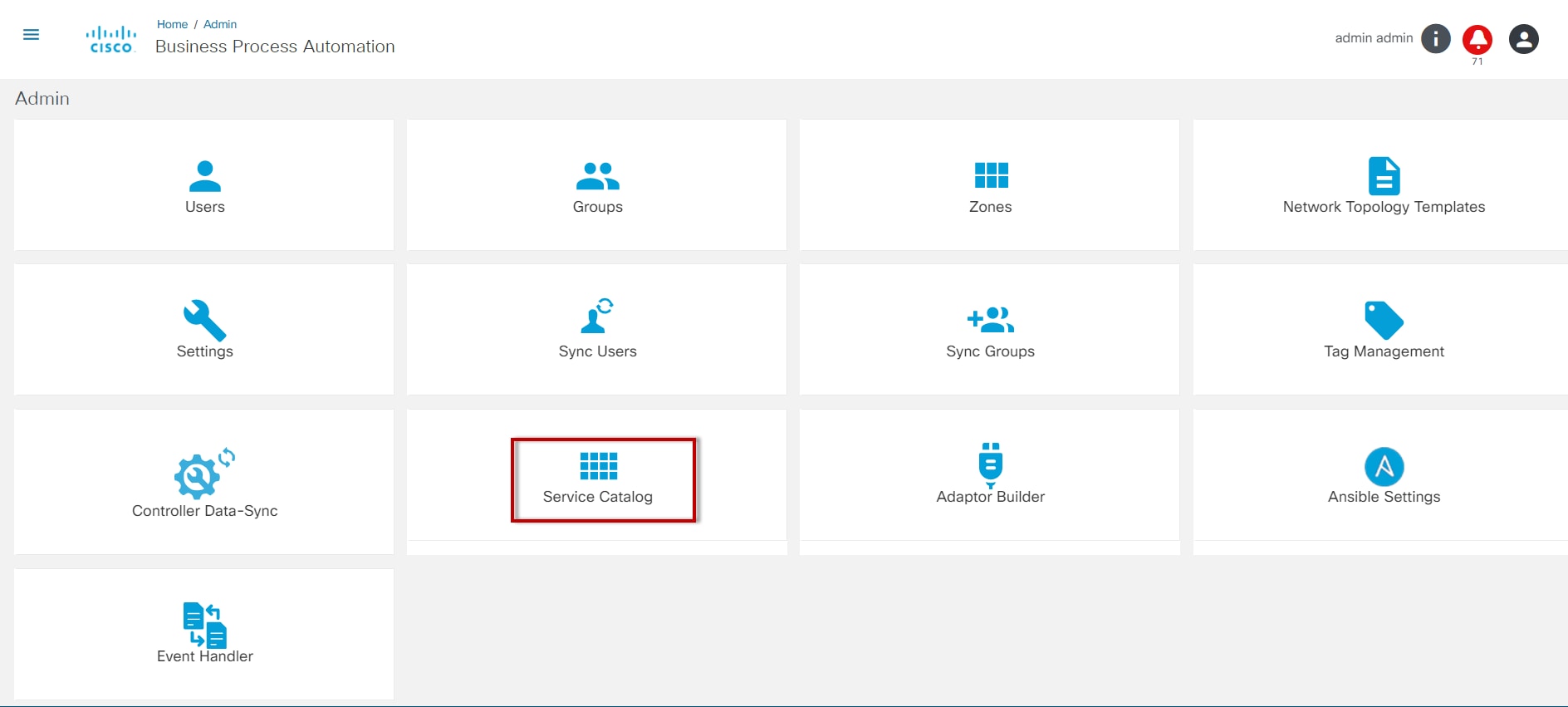Image resolution: width=1568 pixels, height=707 pixels.
Task: Select the Zones label text
Action: pos(991,207)
